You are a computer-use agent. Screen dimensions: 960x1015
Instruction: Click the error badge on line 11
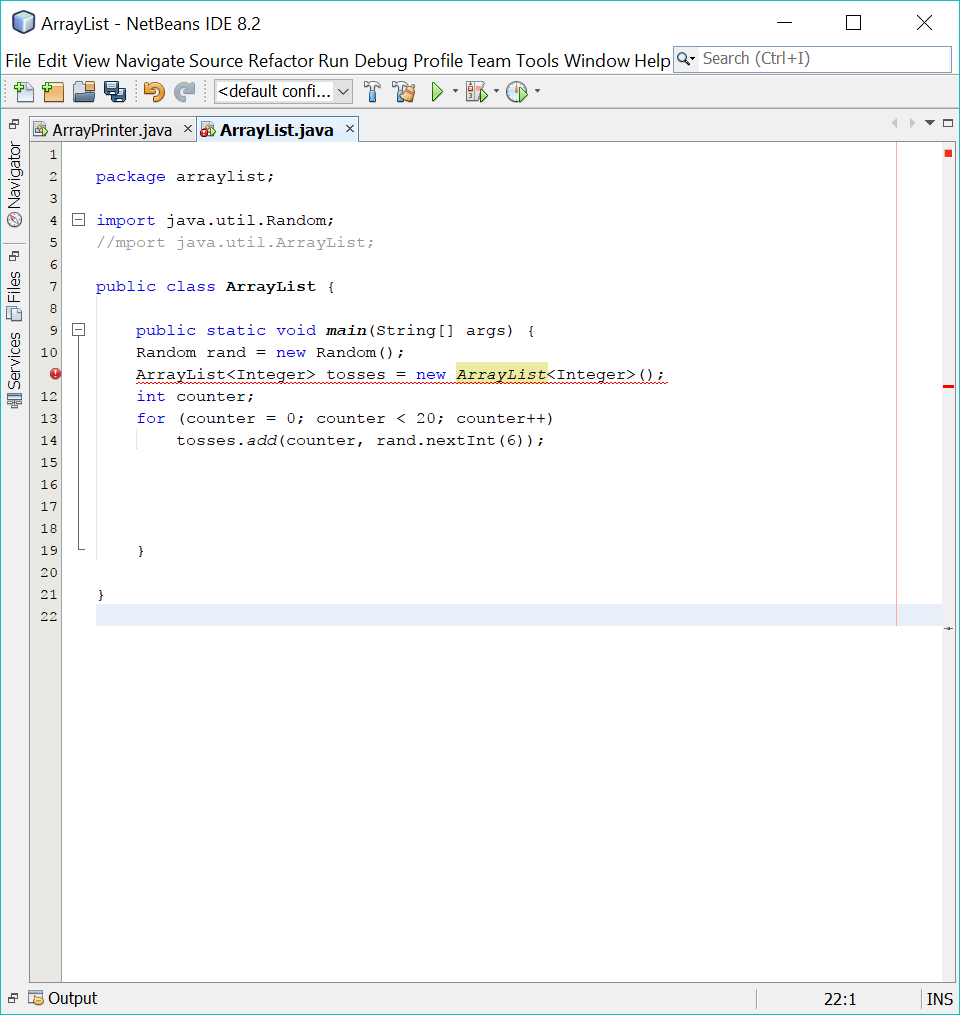(x=55, y=373)
